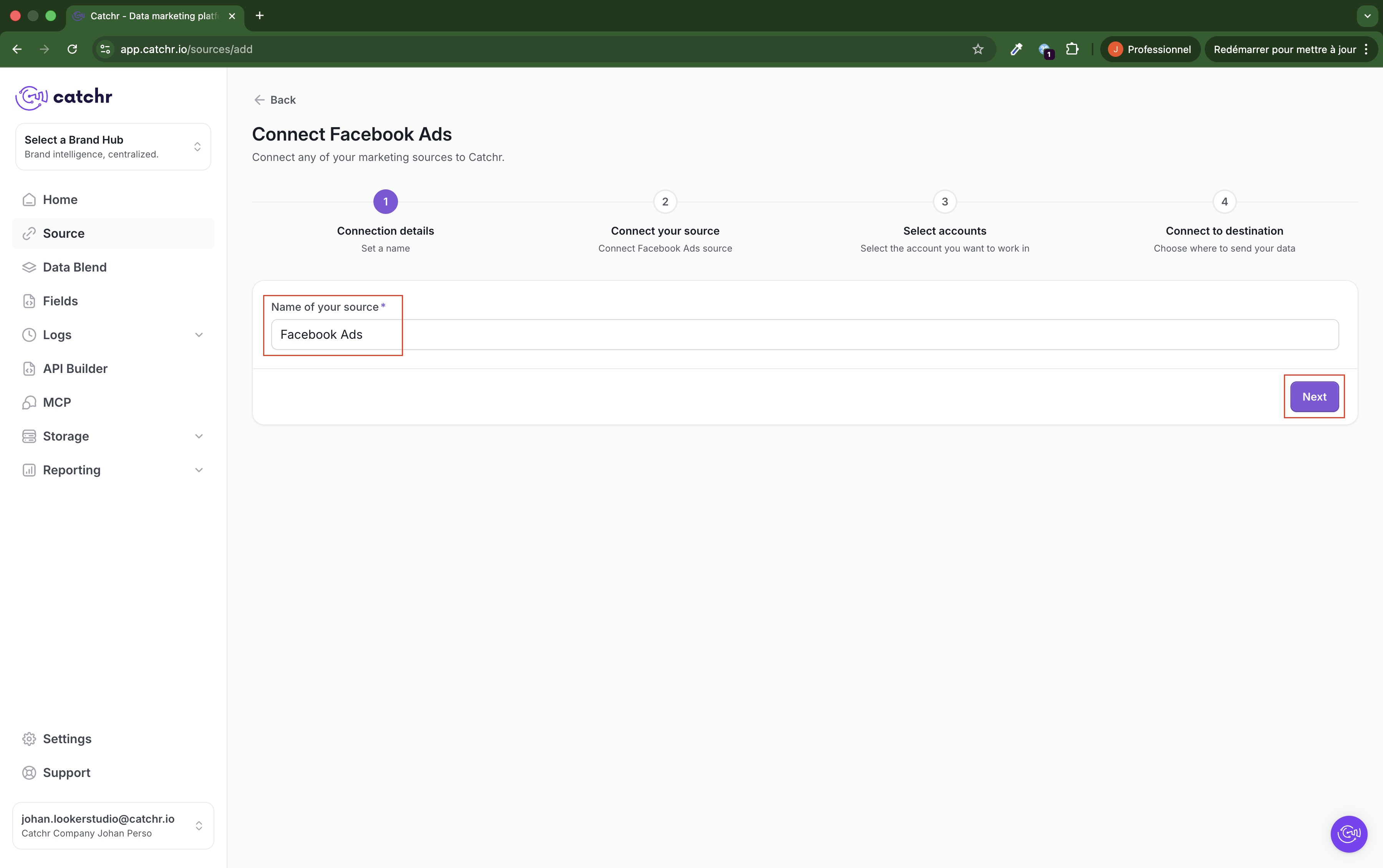Viewport: 1383px width, 868px height.
Task: Click the Back link
Action: [275, 100]
